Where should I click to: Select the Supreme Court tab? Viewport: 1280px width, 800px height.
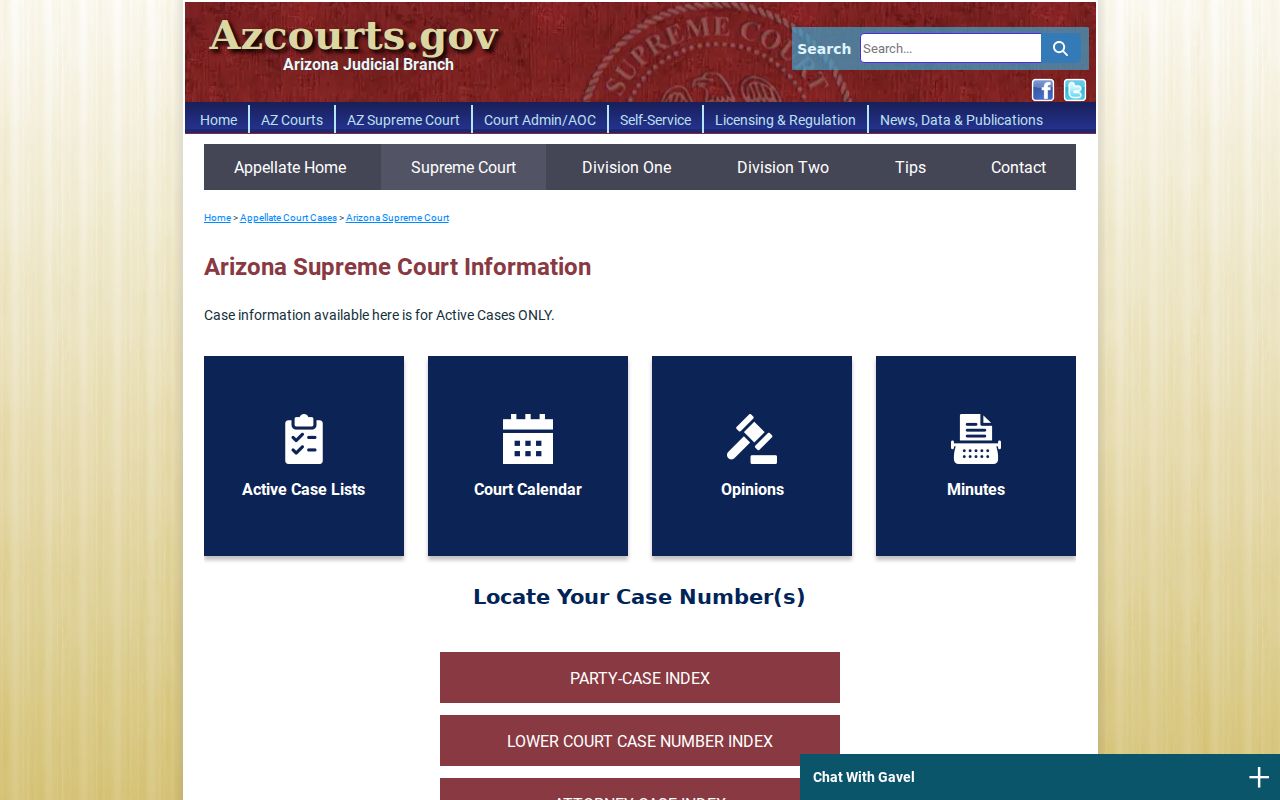[463, 167]
